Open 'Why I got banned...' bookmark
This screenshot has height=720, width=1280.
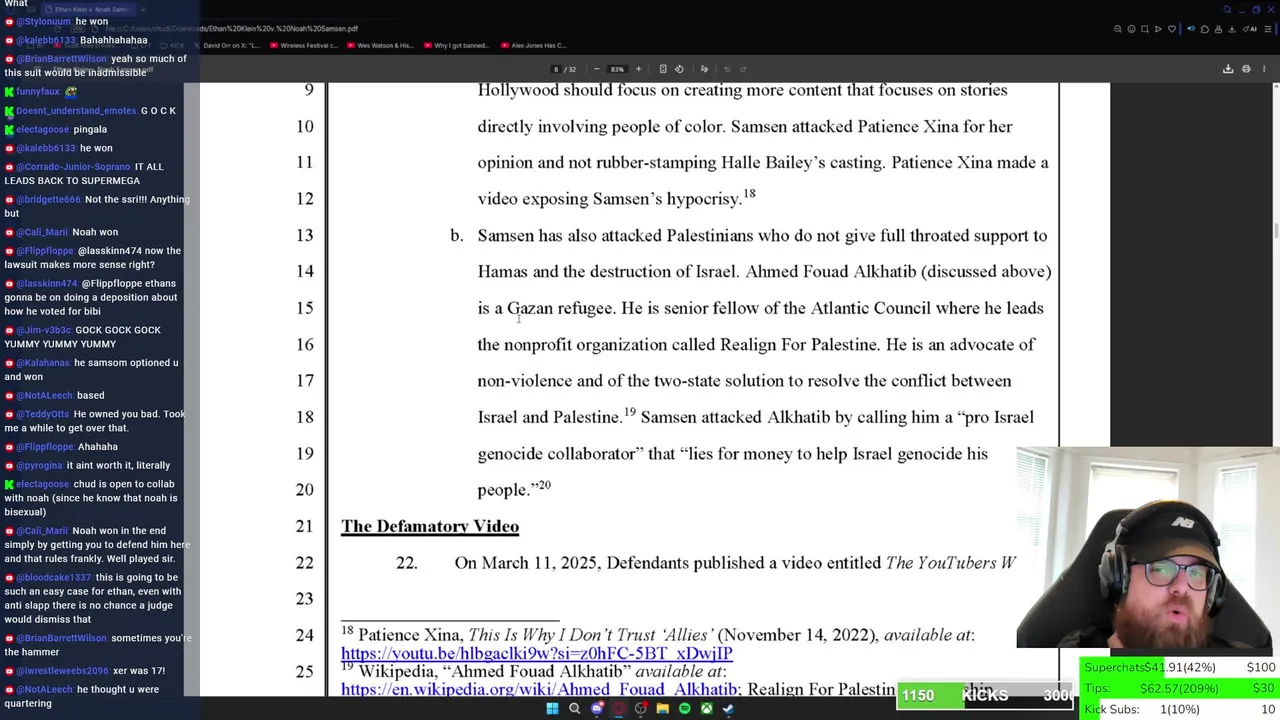click(456, 45)
